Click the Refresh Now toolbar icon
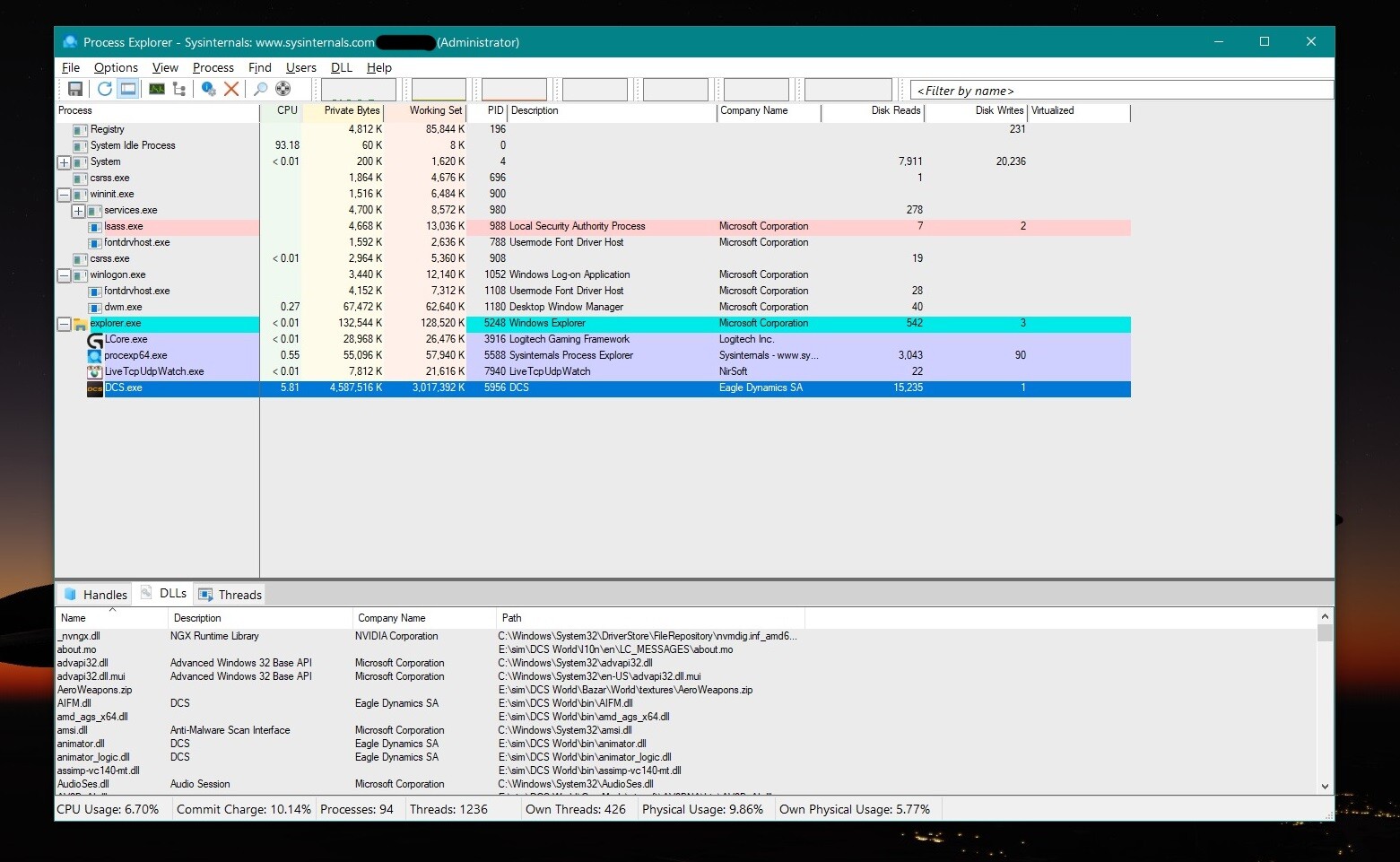The height and width of the screenshot is (862, 1400). point(105,89)
